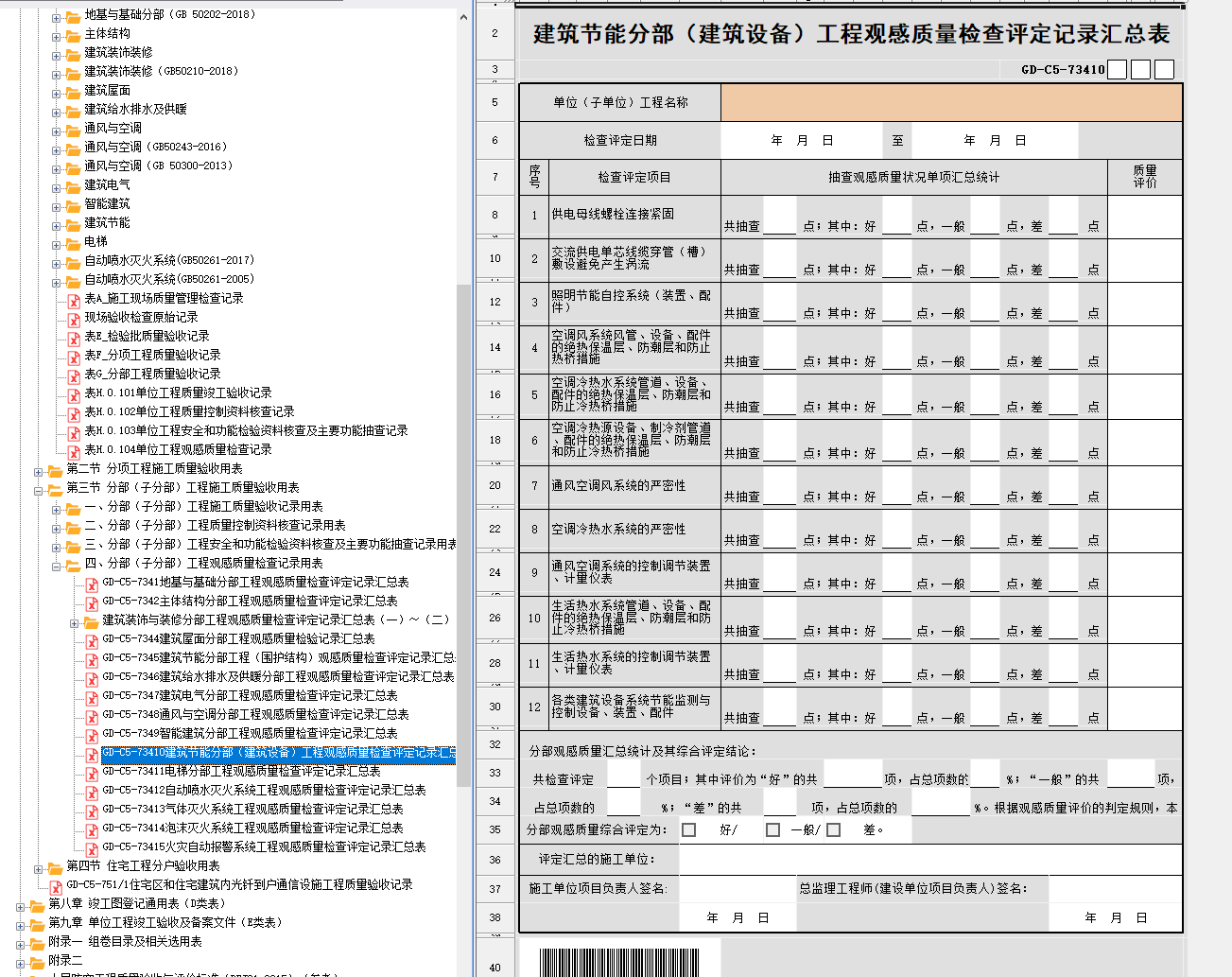Click the file icon of GD-C5-73415 fire alarm form
Screen dimensions: 1232x977
click(x=92, y=848)
